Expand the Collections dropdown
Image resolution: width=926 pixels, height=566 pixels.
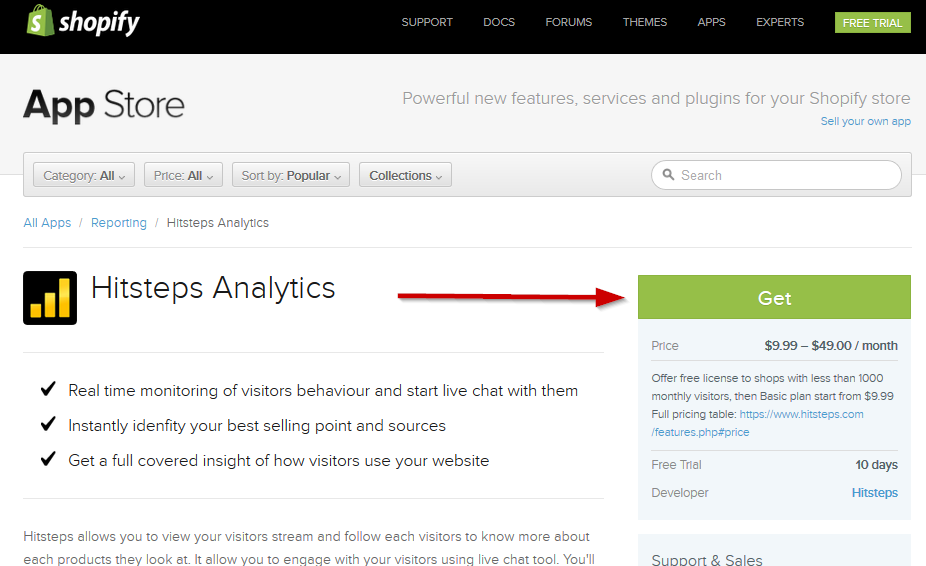pos(405,175)
